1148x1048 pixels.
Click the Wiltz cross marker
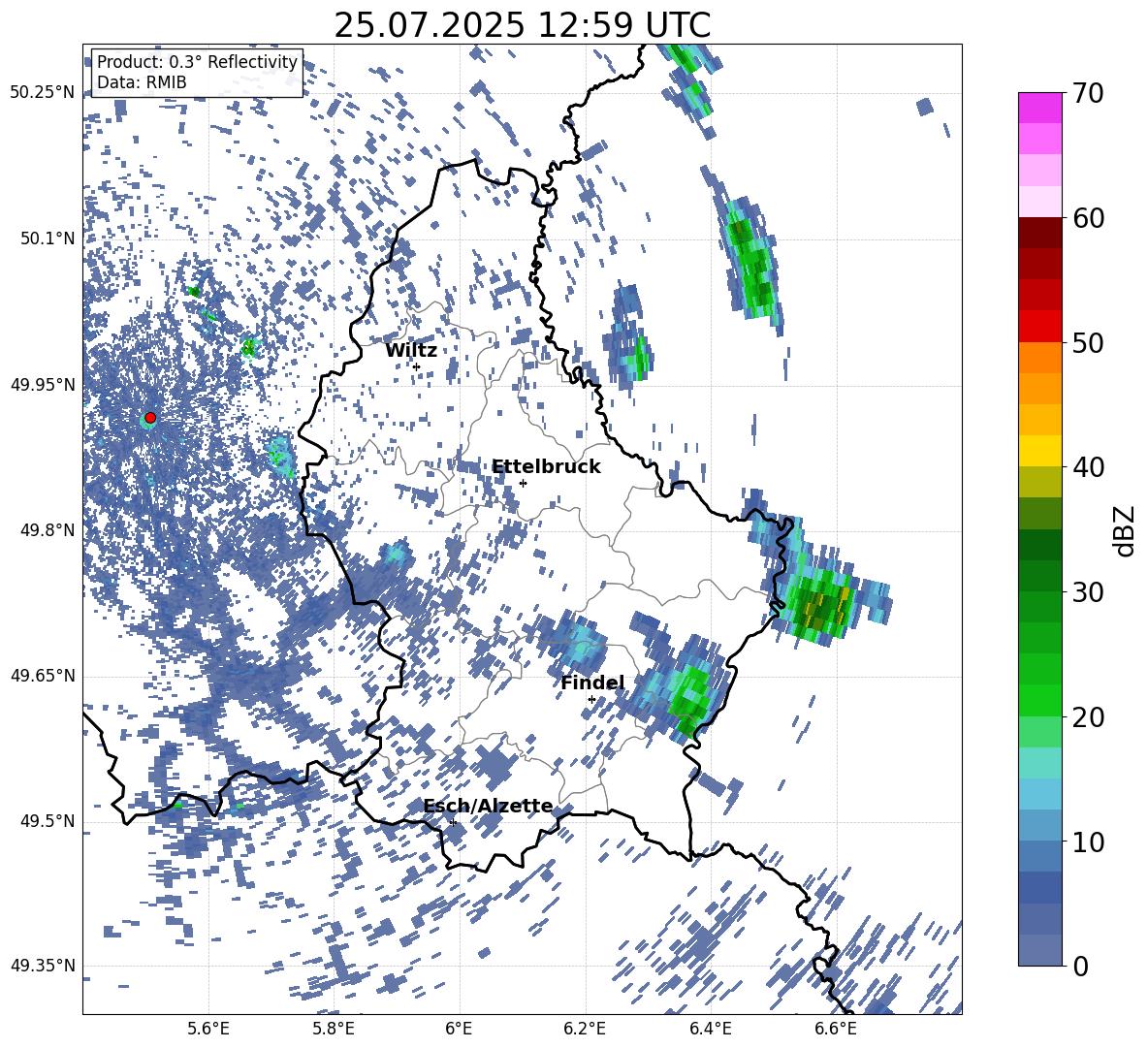coord(417,366)
